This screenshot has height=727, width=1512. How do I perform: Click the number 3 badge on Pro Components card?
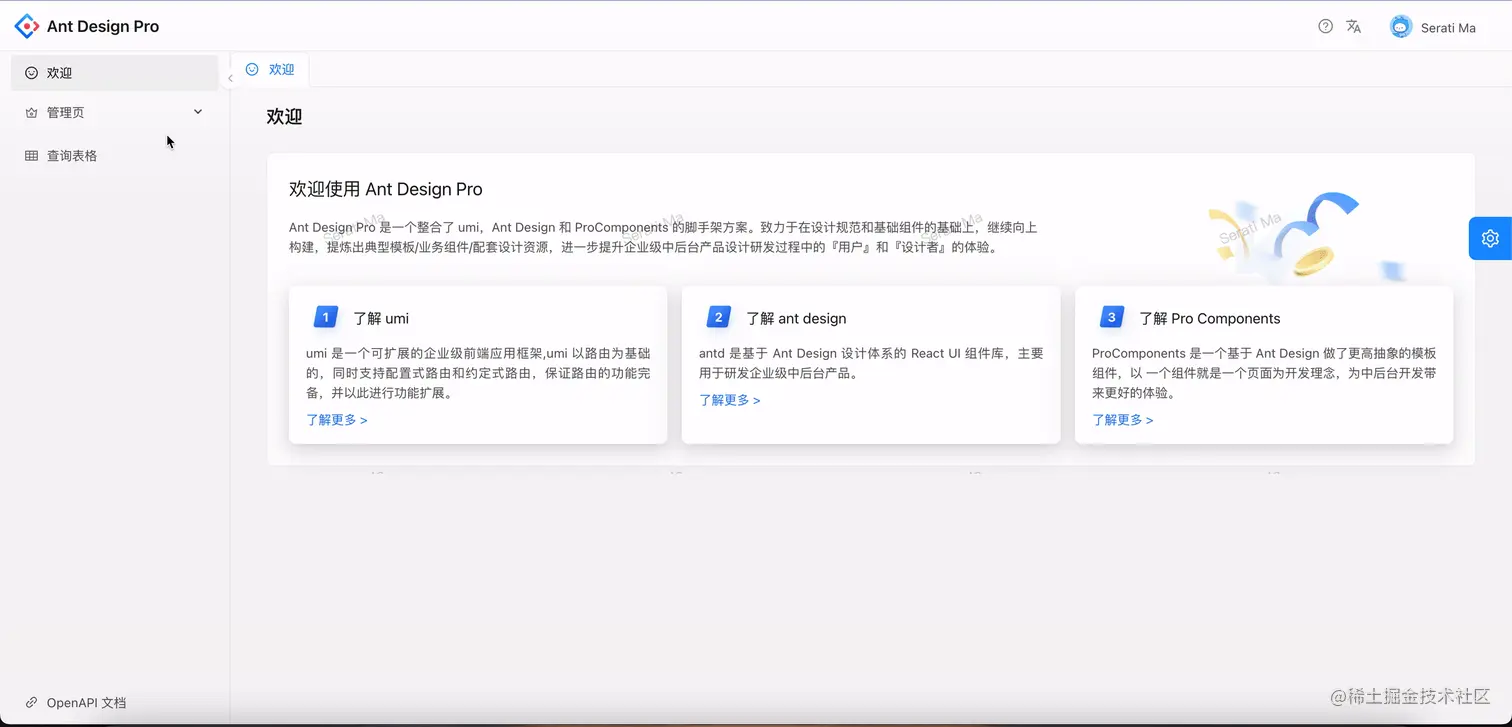pos(1111,317)
